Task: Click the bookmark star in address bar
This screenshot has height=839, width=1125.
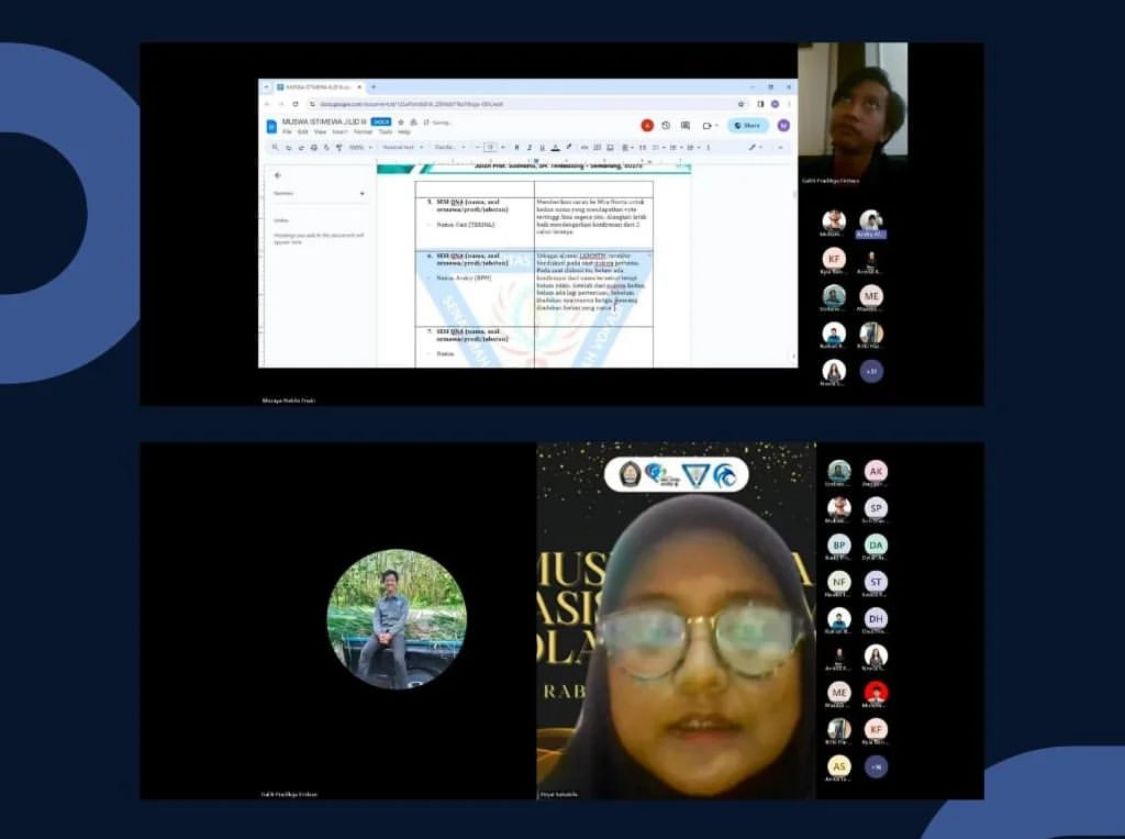Action: (x=742, y=104)
